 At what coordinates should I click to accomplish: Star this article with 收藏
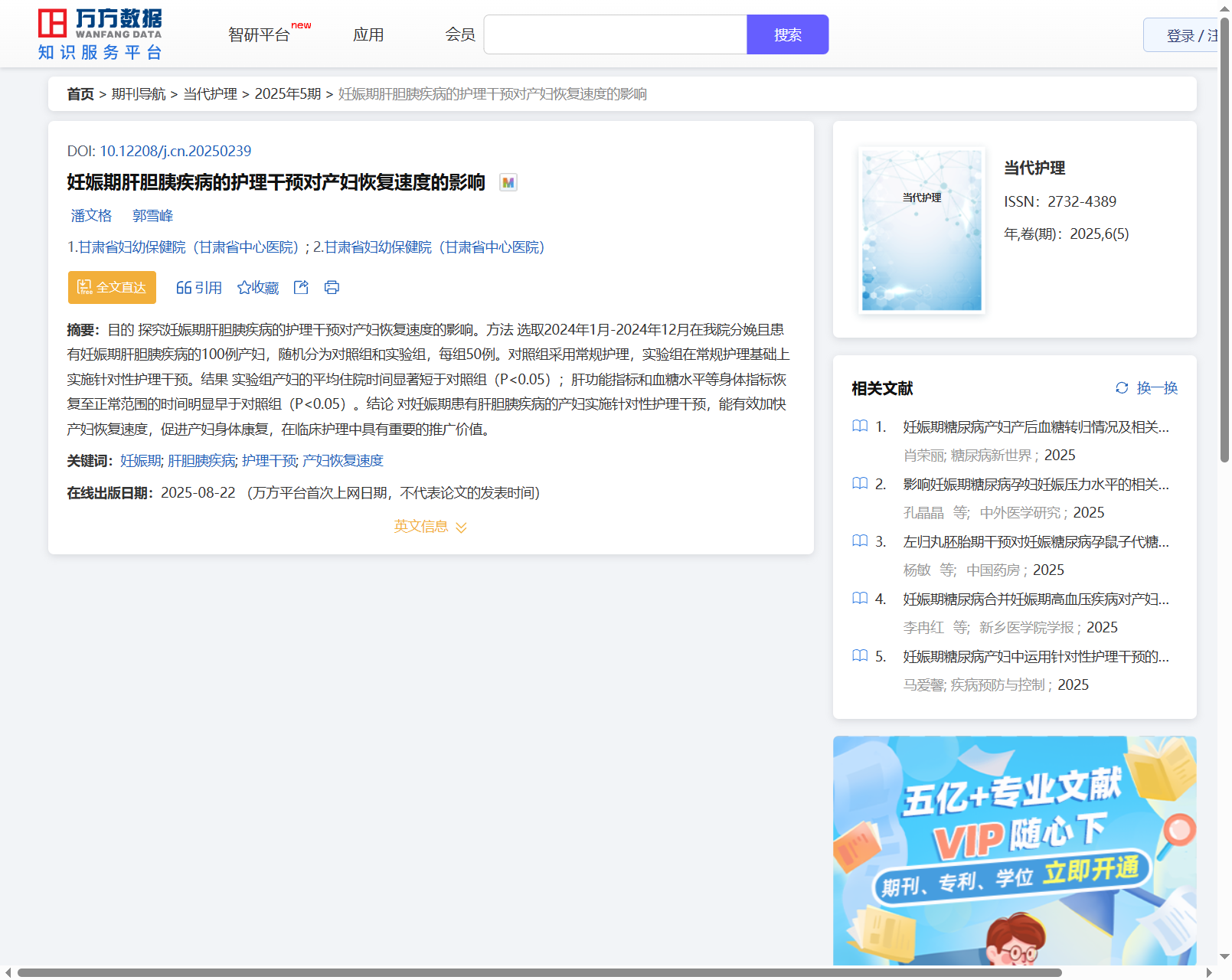pyautogui.click(x=258, y=287)
